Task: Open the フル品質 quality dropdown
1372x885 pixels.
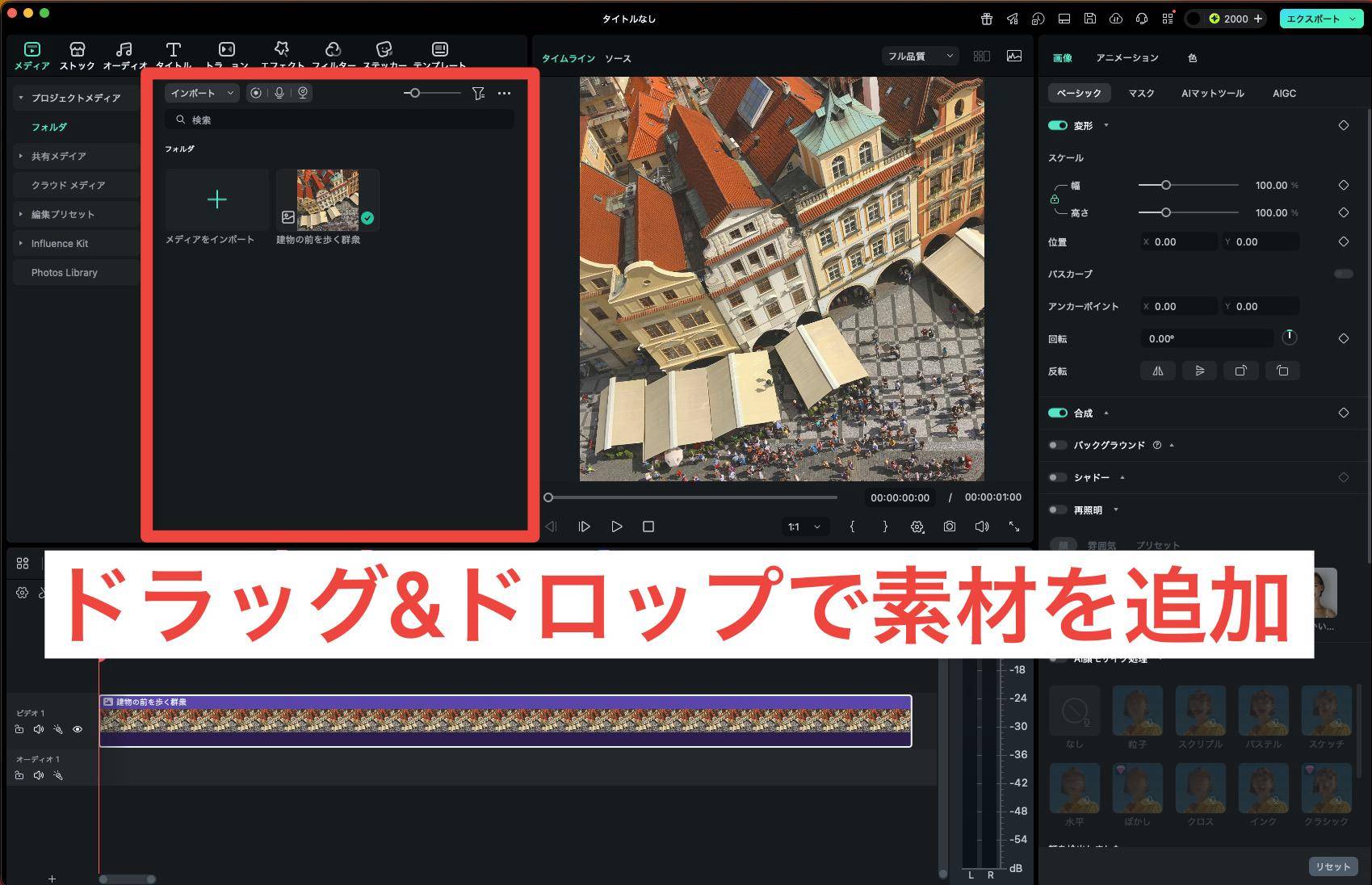Action: coord(921,56)
